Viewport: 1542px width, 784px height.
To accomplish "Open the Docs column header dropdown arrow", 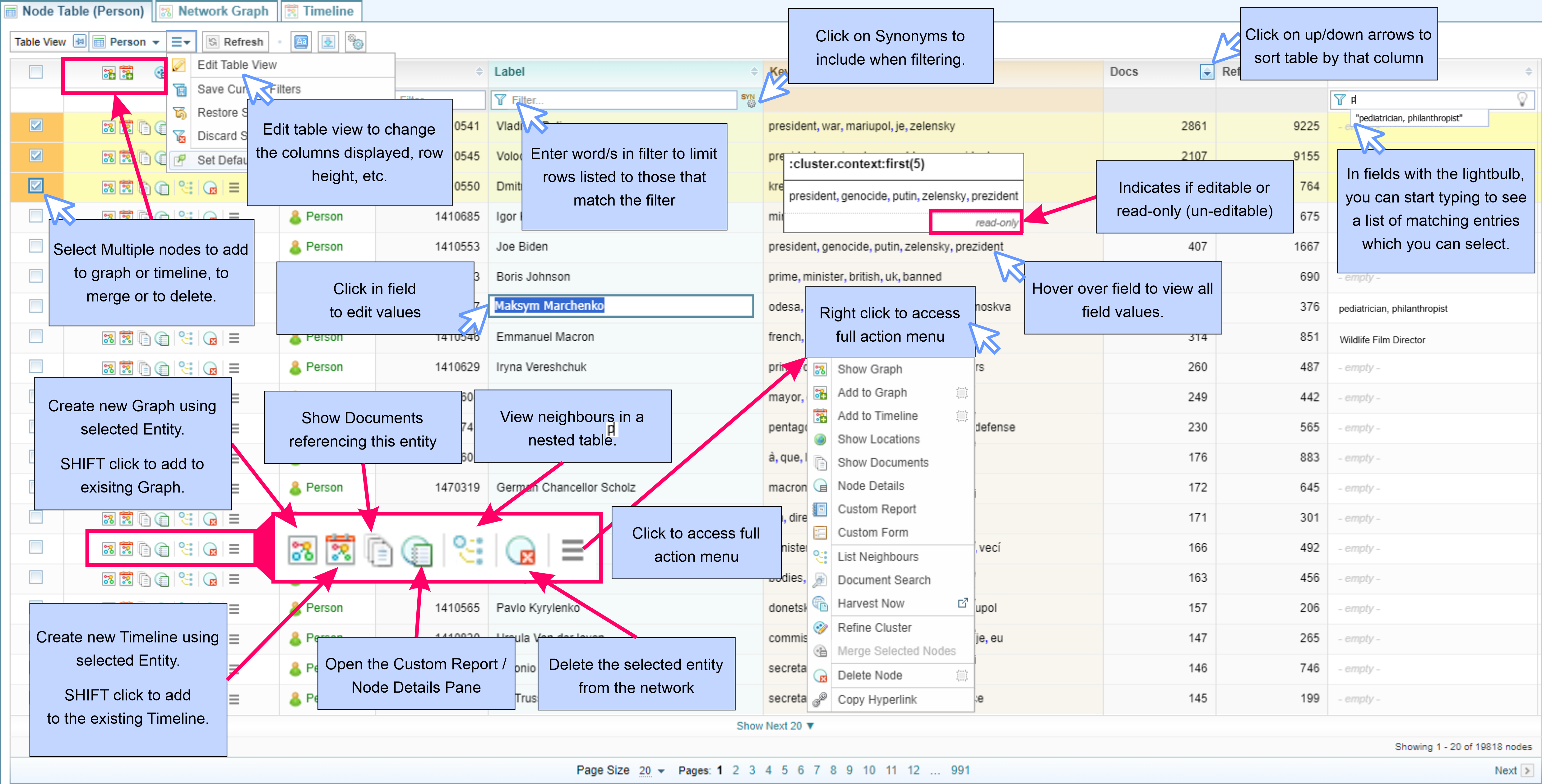I will [x=1207, y=72].
